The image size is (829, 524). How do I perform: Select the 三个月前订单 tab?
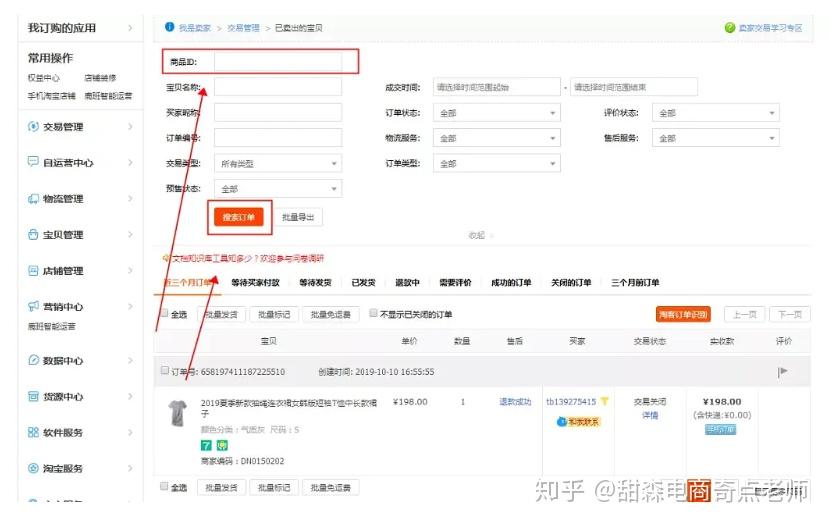pyautogui.click(x=635, y=282)
